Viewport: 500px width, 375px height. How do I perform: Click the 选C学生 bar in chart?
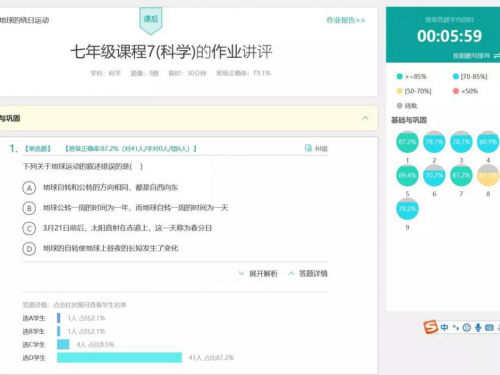click(63, 344)
